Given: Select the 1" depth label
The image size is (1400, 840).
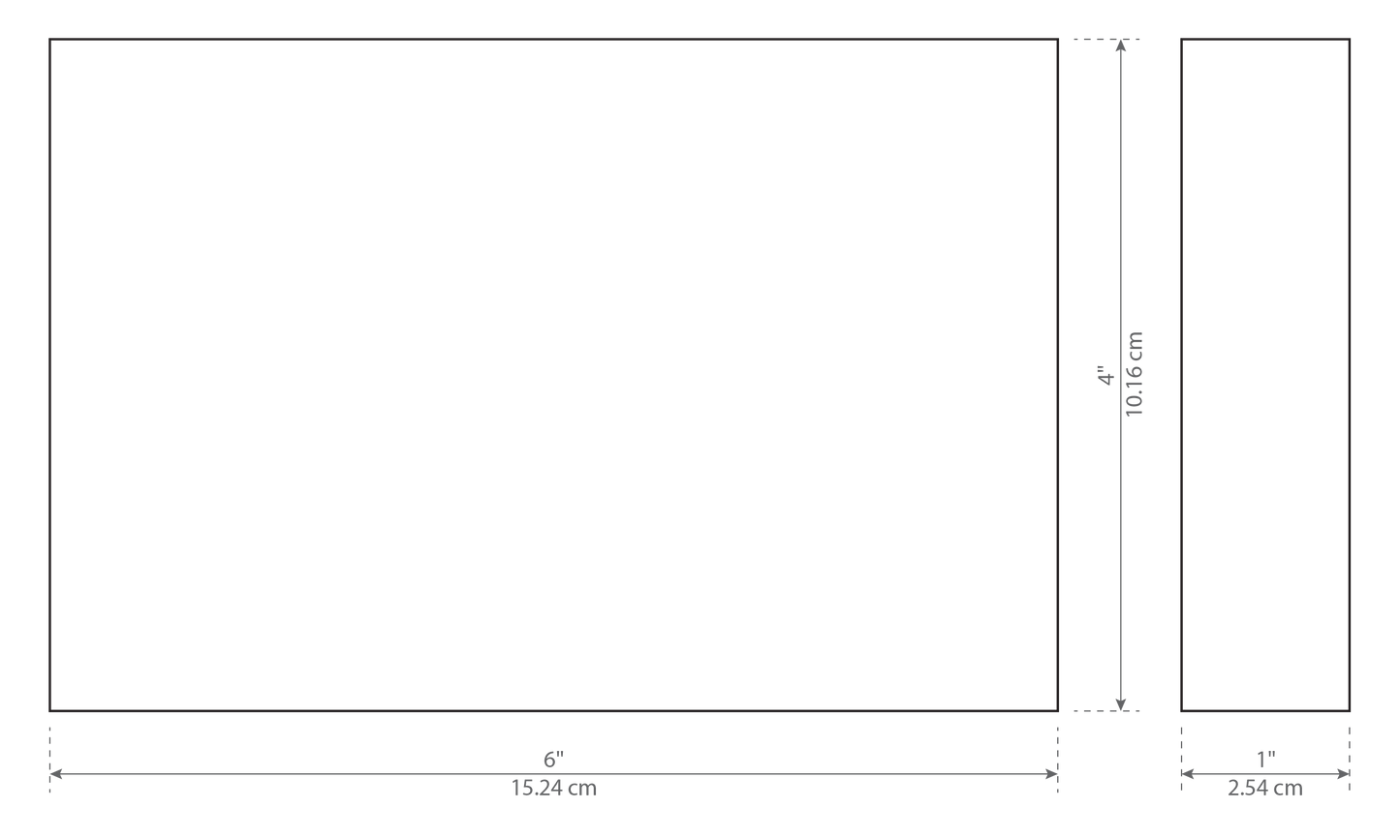Looking at the screenshot, I should coord(1265,757).
